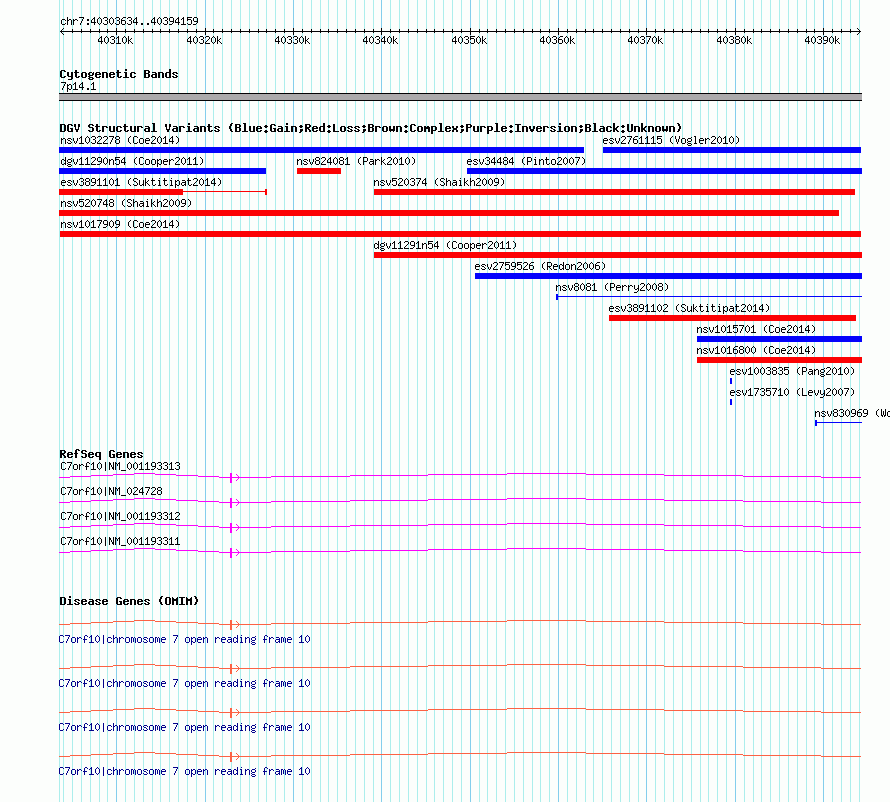Click variant esv1003835 (Pang2010)
The height and width of the screenshot is (802, 890).
[x=792, y=372]
